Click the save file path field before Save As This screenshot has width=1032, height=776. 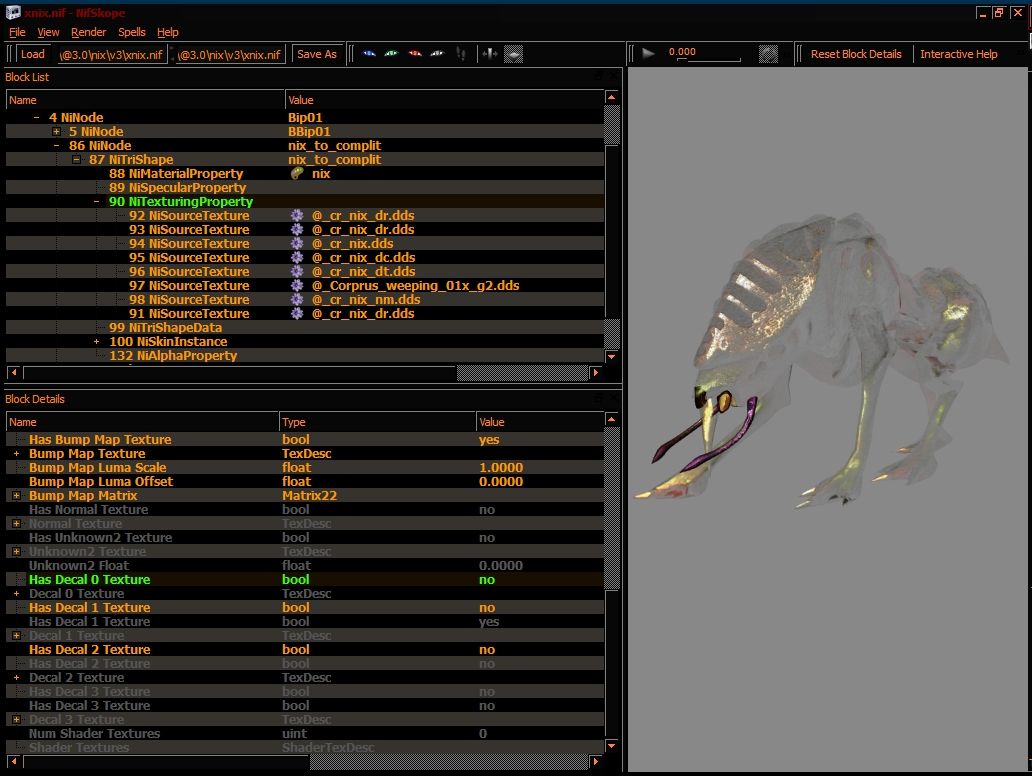point(230,55)
